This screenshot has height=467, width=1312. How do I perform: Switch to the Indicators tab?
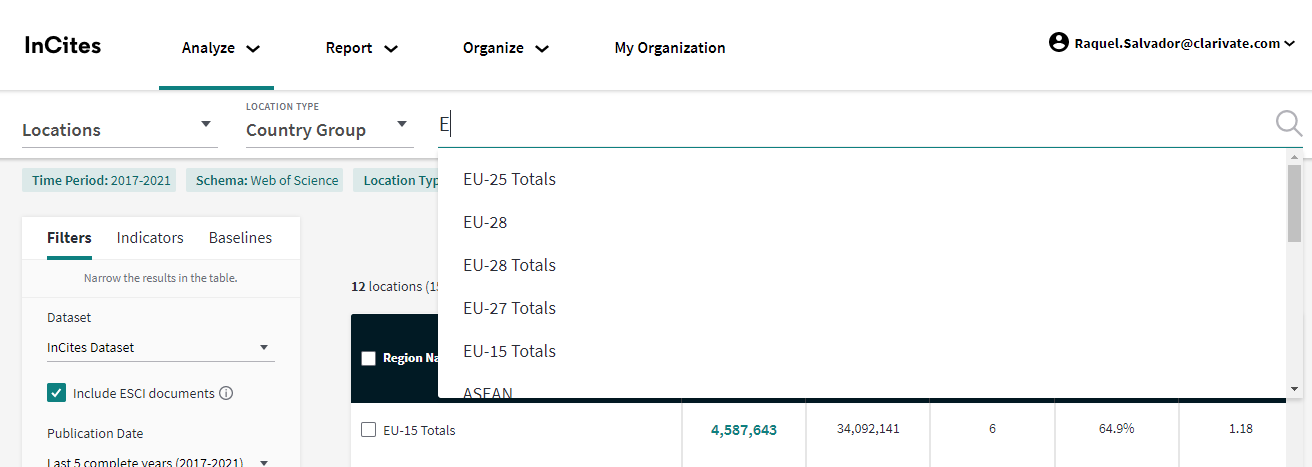150,238
